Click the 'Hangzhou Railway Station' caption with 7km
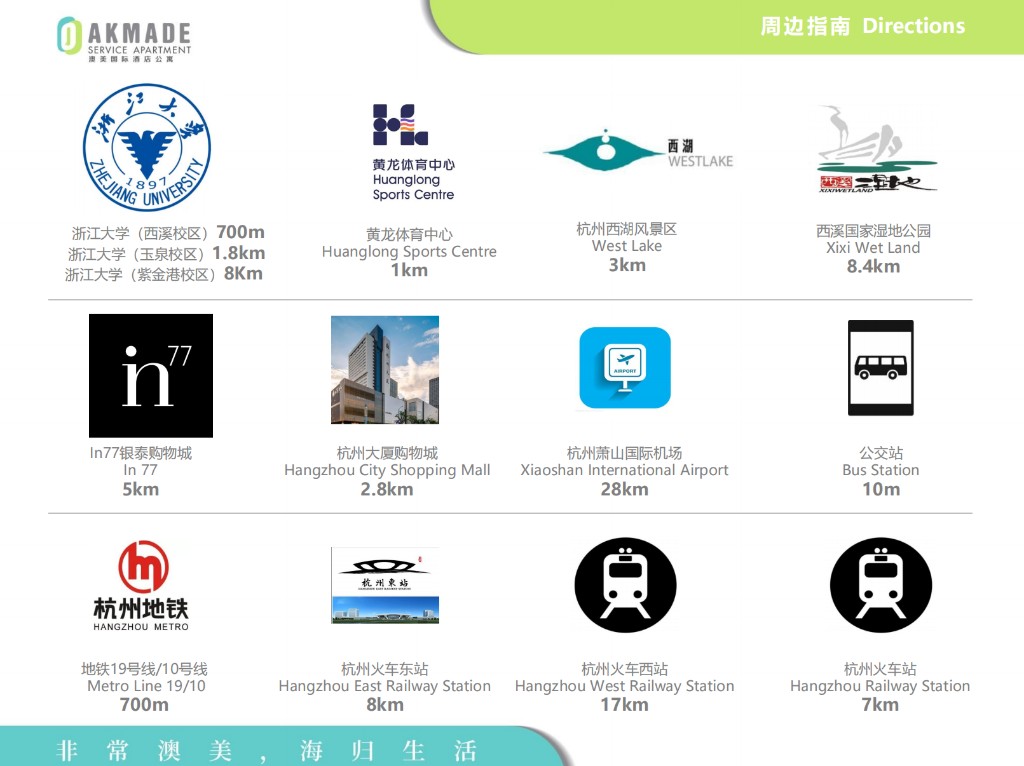 [x=880, y=686]
